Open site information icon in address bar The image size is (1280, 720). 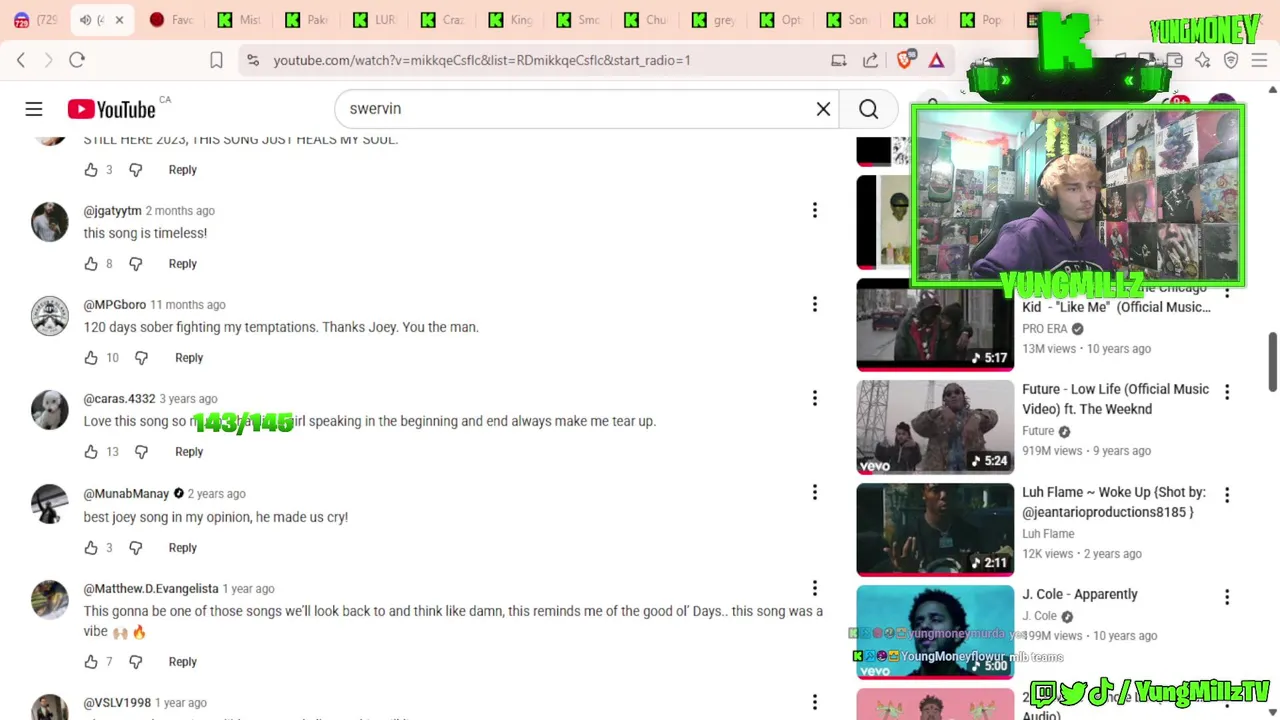(253, 60)
